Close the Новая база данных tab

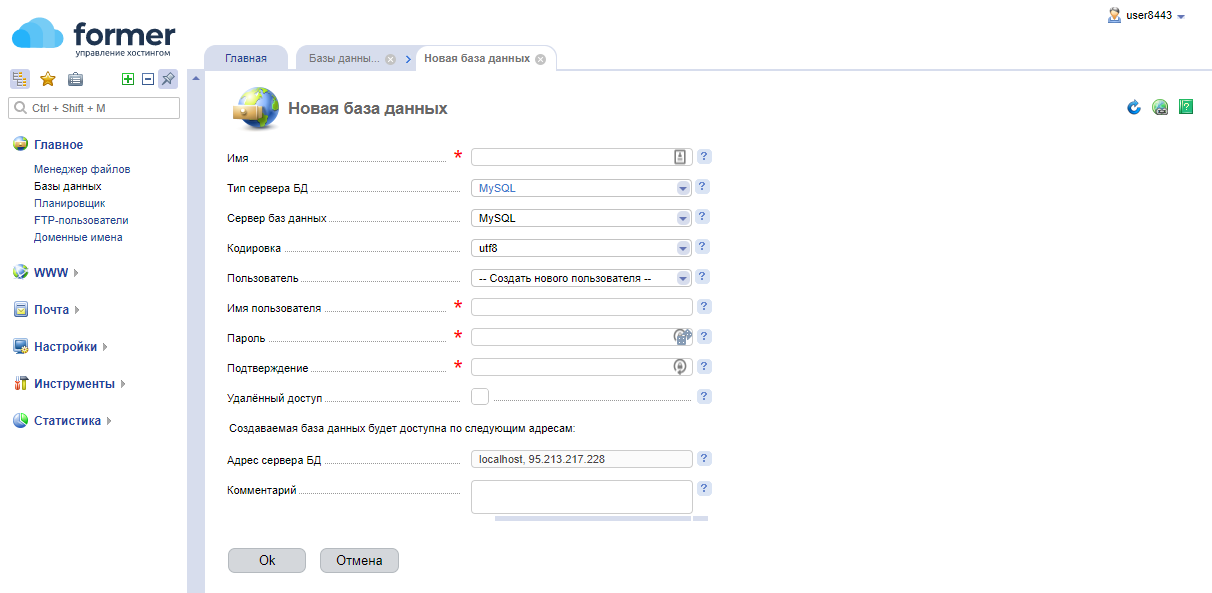[540, 59]
